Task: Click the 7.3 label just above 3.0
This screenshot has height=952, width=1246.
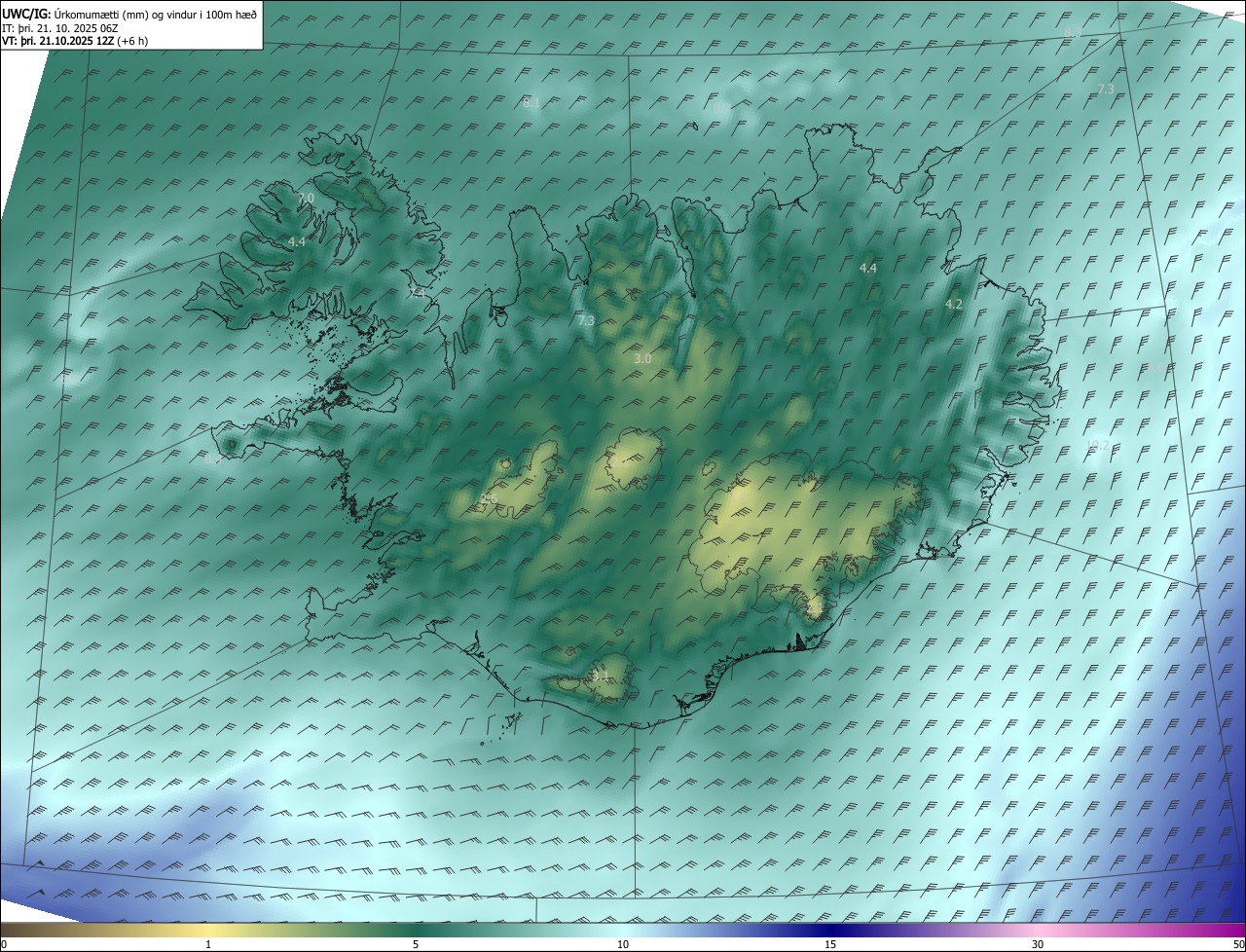Action: point(586,320)
